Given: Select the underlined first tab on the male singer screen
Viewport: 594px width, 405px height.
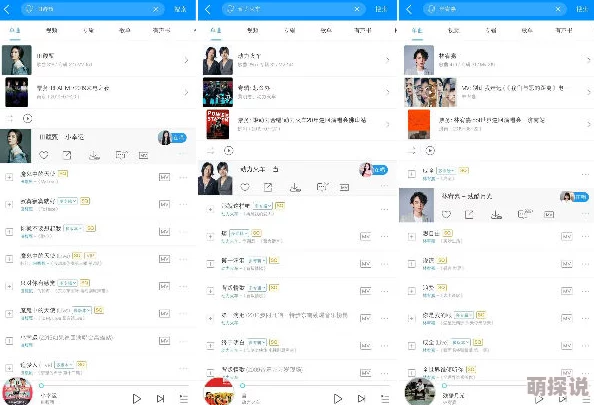Looking at the screenshot, I should [417, 30].
